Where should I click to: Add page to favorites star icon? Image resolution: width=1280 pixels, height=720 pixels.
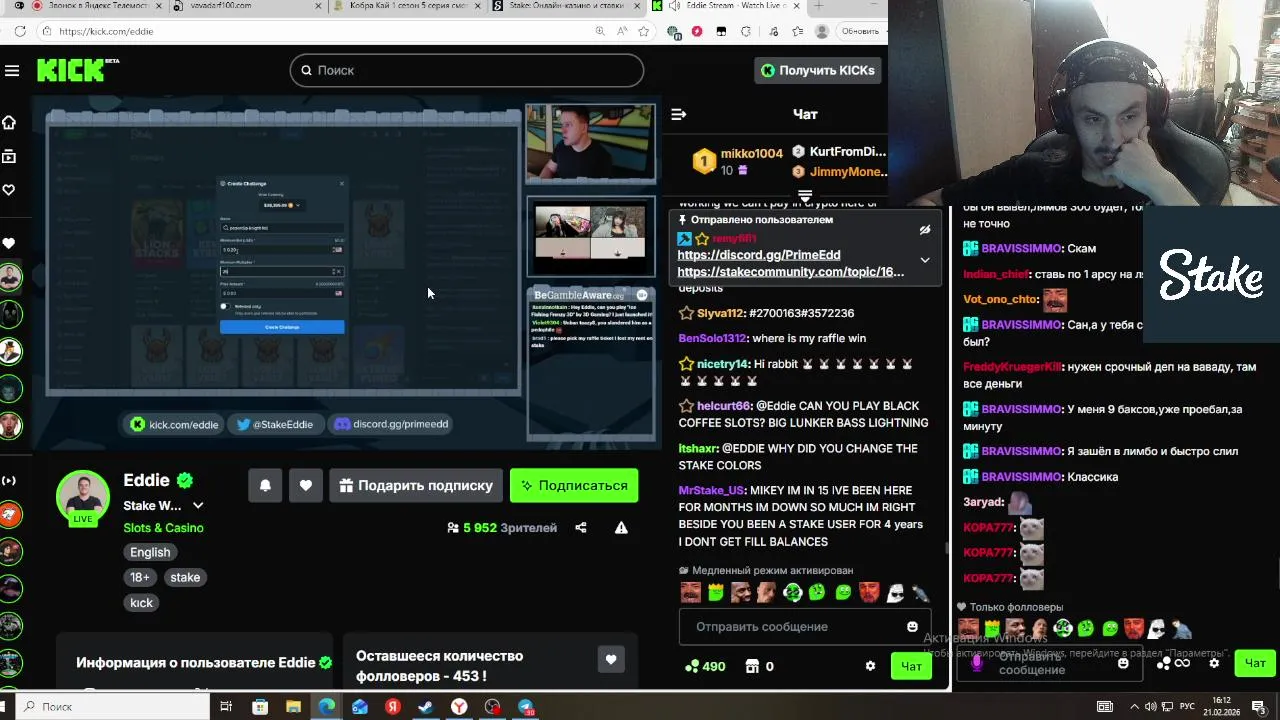[x=645, y=31]
